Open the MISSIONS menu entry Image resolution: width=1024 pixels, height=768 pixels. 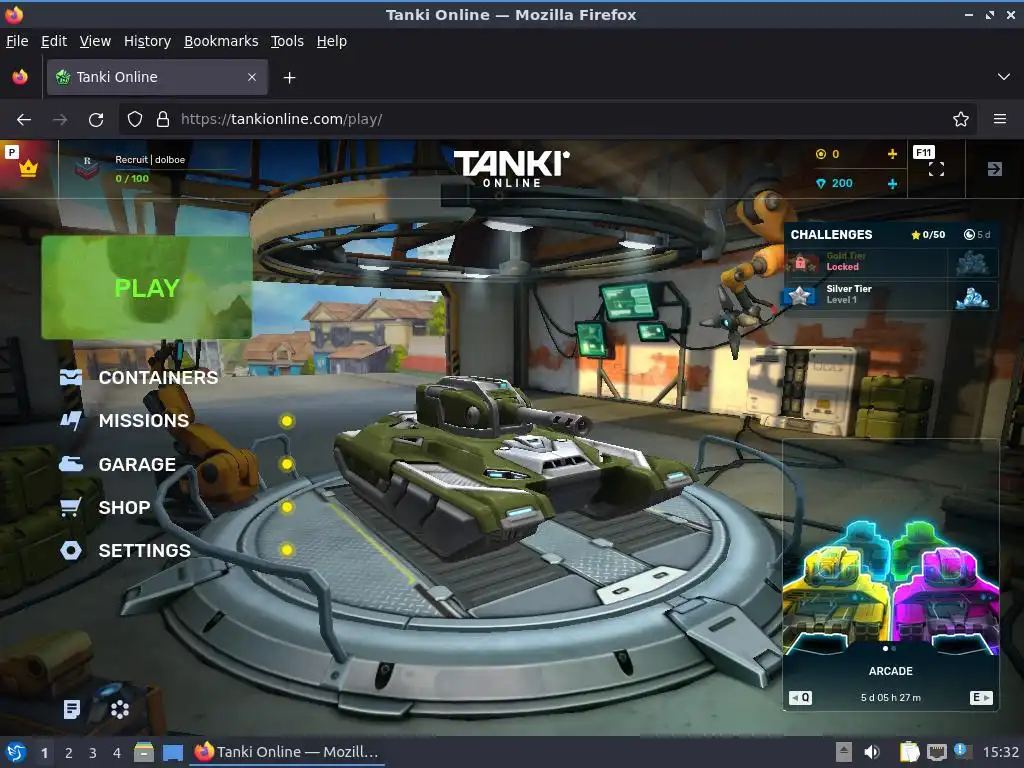[144, 421]
